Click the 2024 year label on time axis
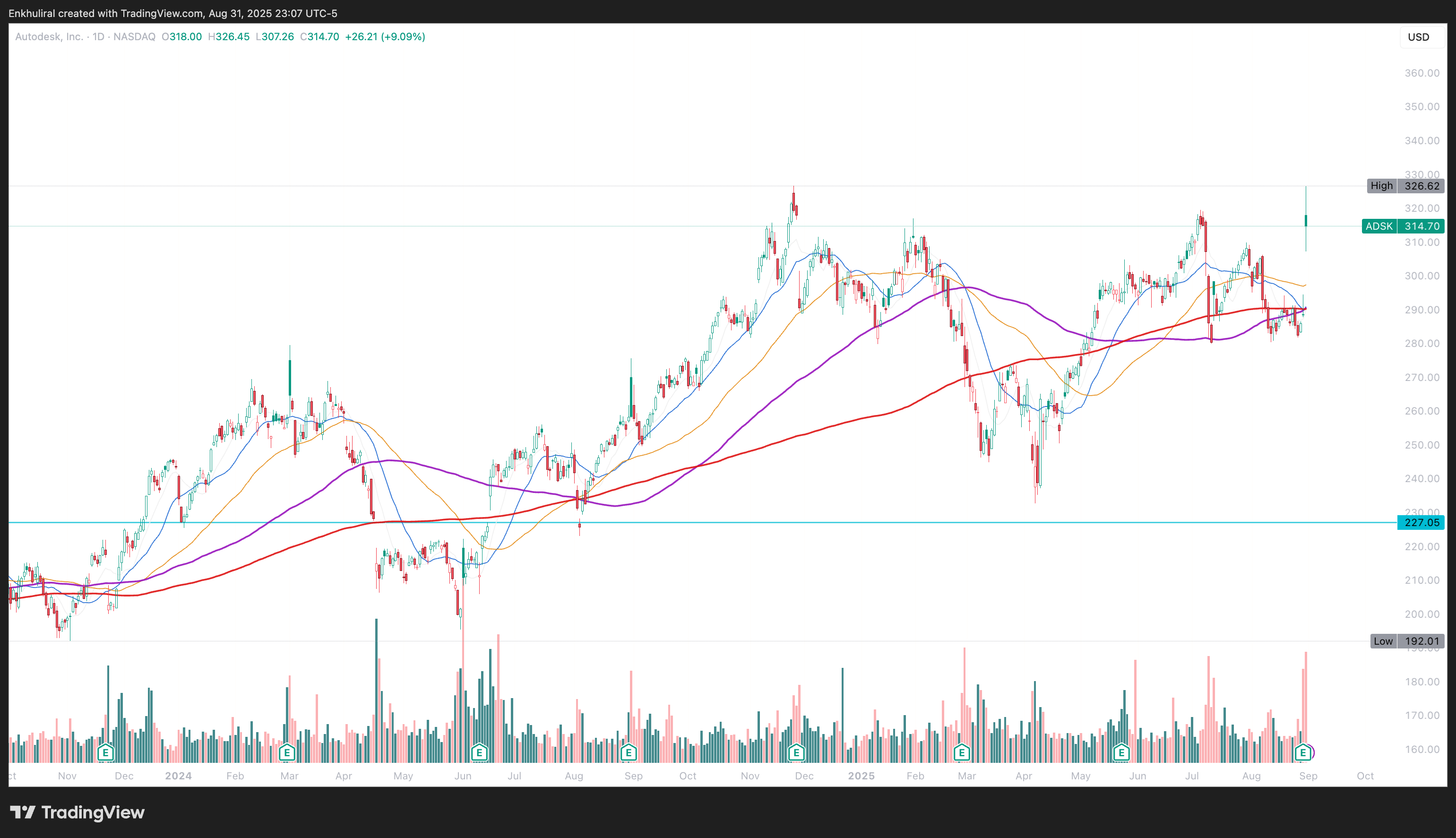Image resolution: width=1456 pixels, height=838 pixels. pyautogui.click(x=178, y=776)
